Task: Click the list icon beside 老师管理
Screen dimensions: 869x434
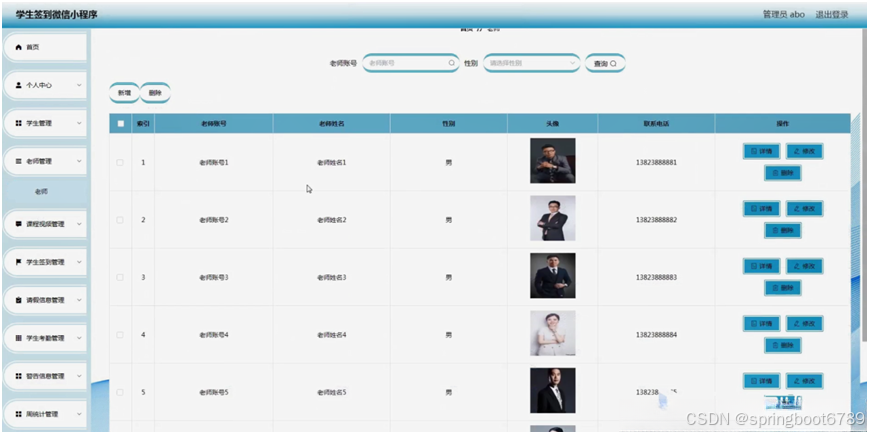Action: pyautogui.click(x=18, y=161)
